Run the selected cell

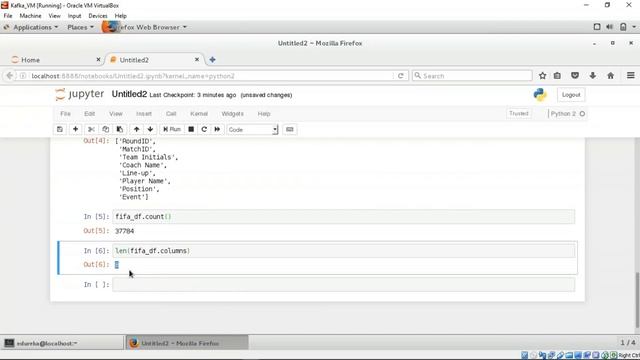coord(172,129)
